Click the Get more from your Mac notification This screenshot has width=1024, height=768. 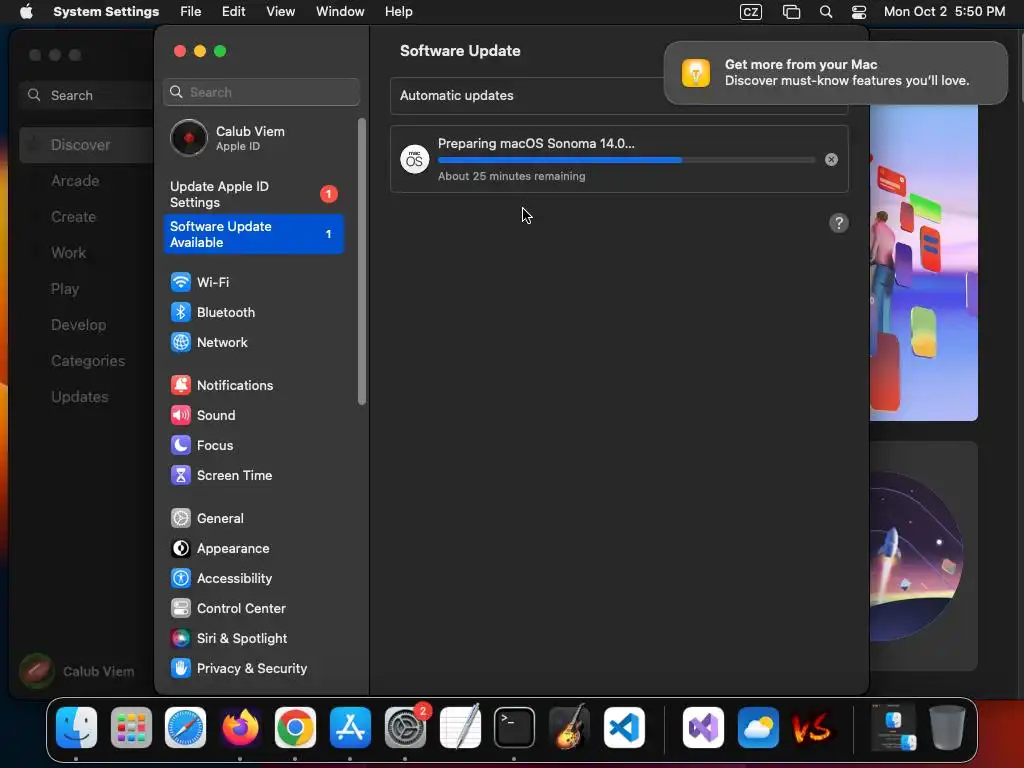pos(836,72)
